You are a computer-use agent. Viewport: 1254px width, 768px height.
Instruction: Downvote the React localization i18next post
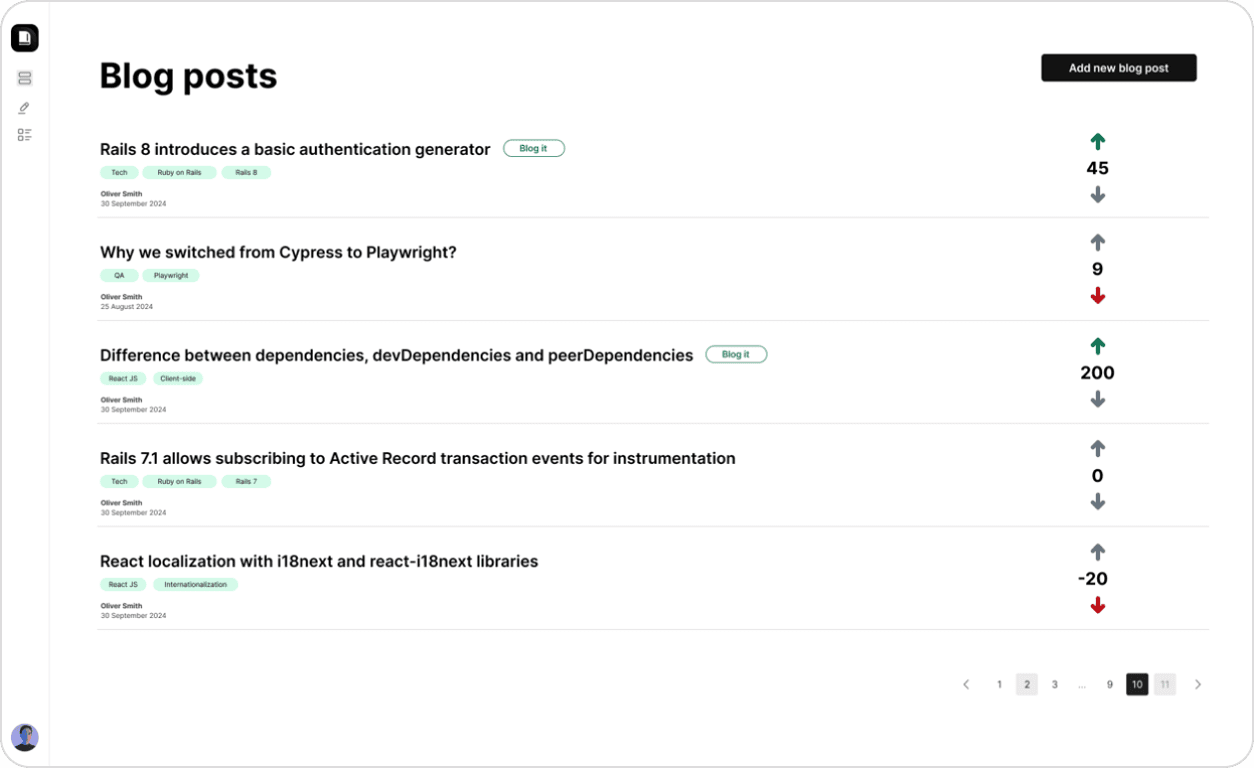tap(1097, 605)
